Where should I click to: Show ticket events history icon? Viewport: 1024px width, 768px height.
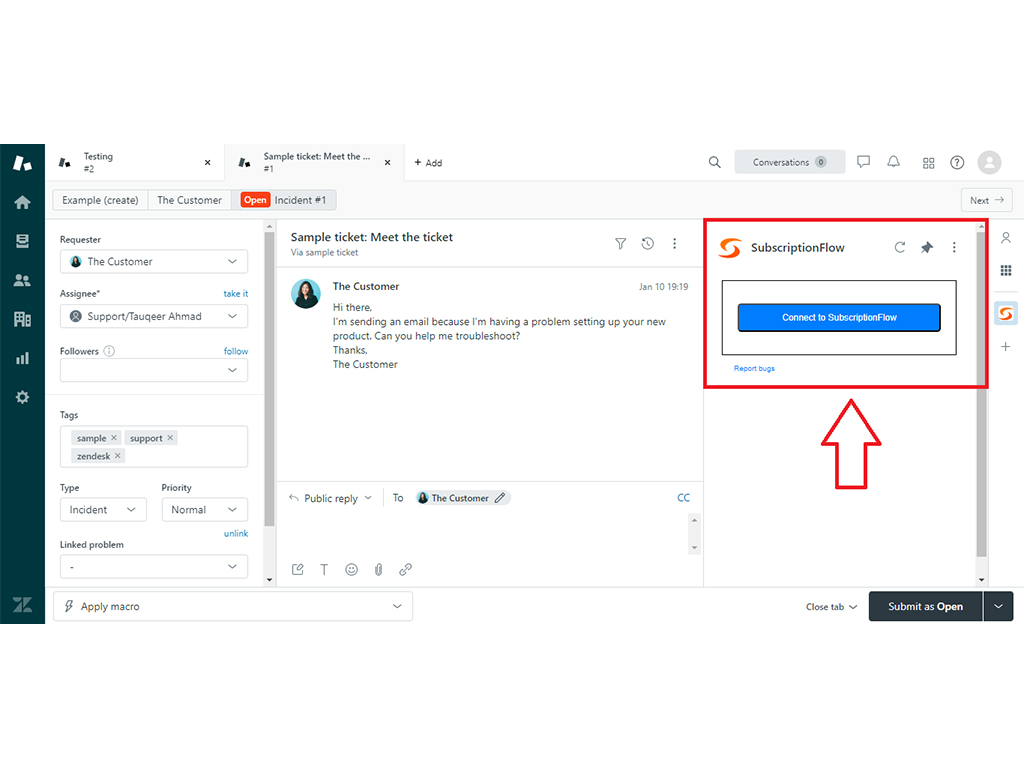[647, 243]
